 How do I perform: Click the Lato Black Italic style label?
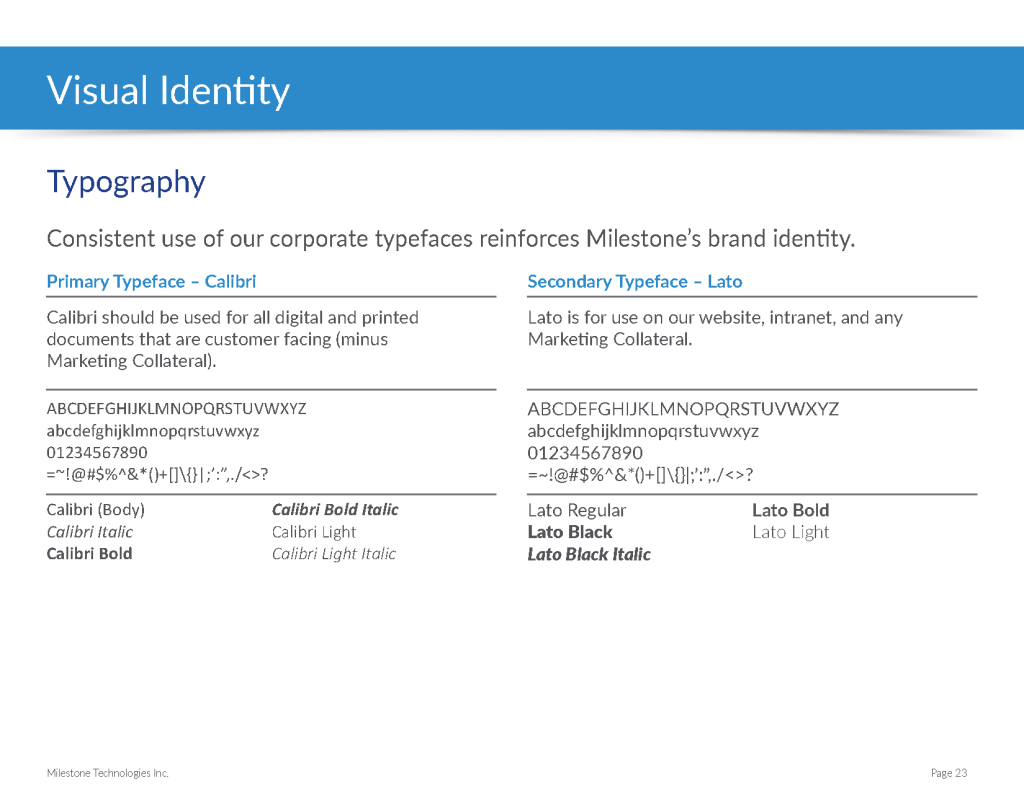(x=589, y=555)
